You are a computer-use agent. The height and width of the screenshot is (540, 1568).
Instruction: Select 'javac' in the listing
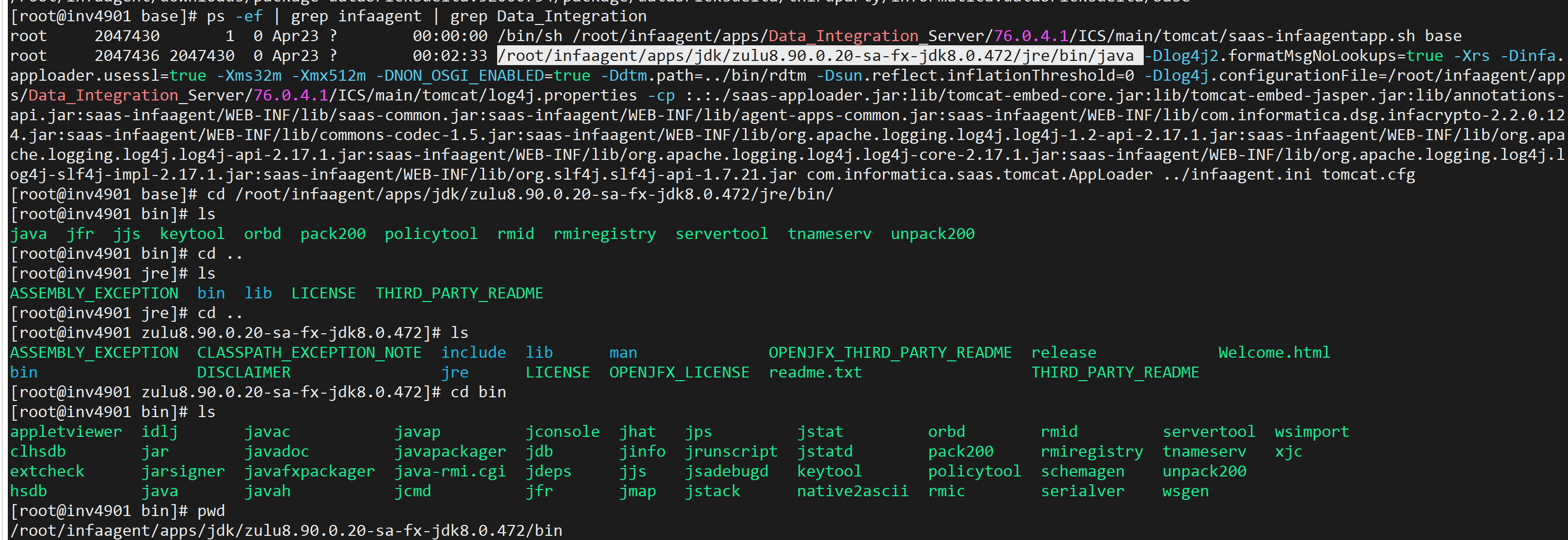(x=267, y=432)
